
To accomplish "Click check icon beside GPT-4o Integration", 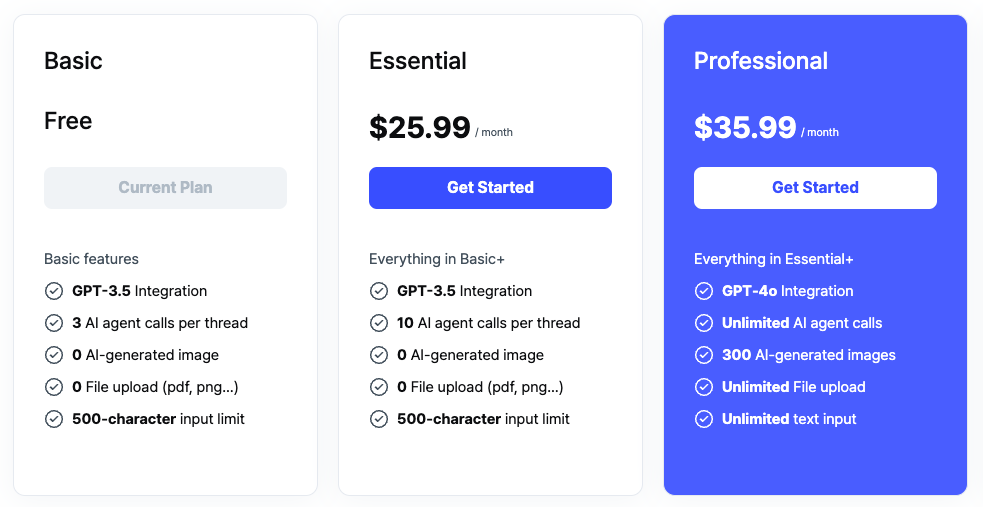I will point(704,291).
